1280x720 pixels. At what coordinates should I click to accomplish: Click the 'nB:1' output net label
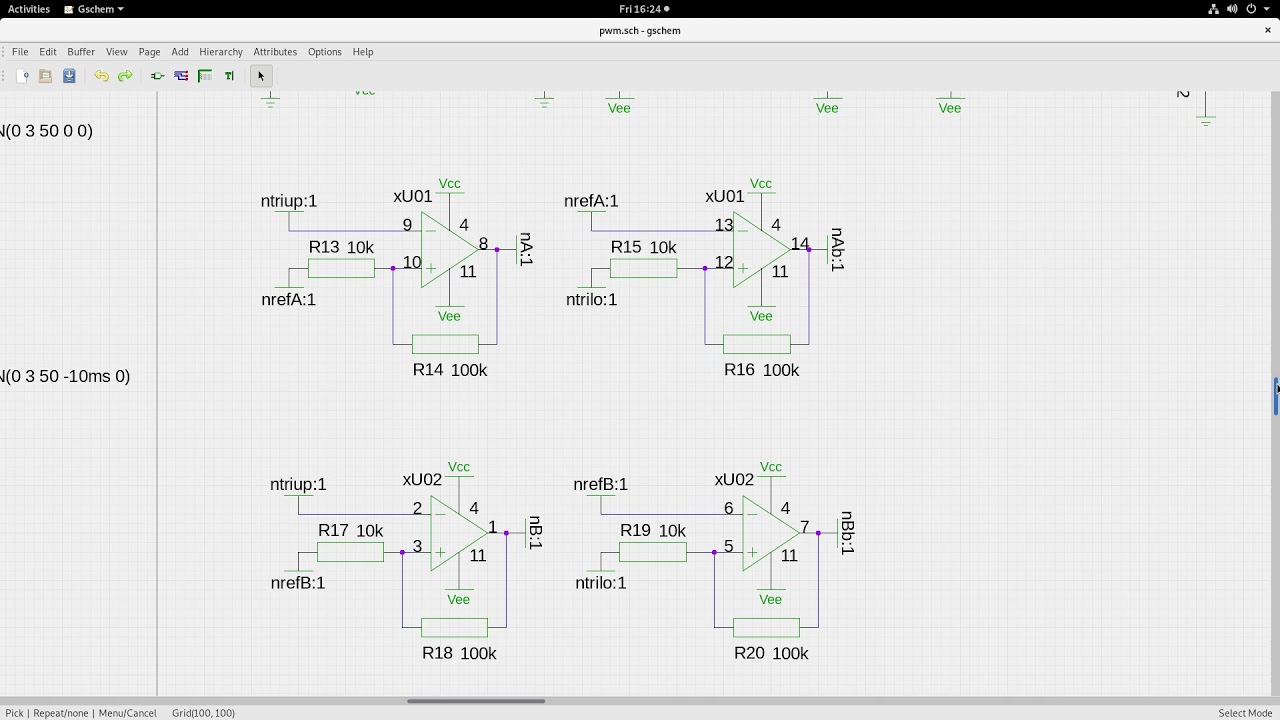(x=536, y=533)
